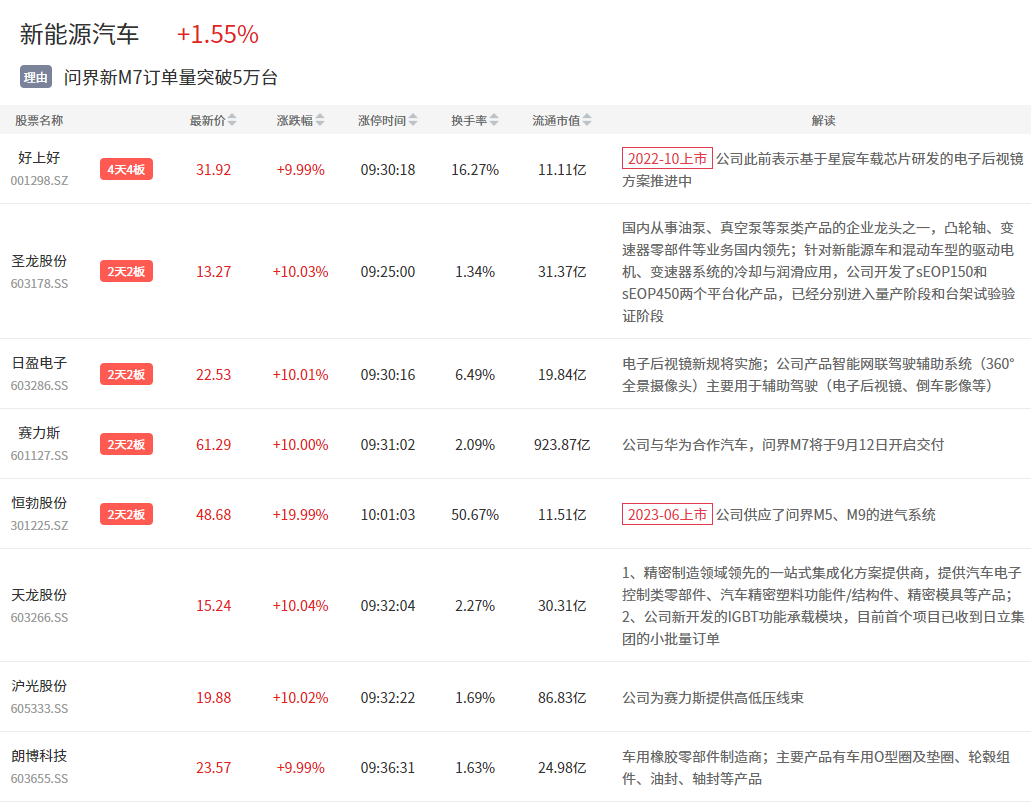Screen dimensions: 1031x805
Task: Click reason text 问界新M7订单量突破5万台
Action: (x=170, y=78)
